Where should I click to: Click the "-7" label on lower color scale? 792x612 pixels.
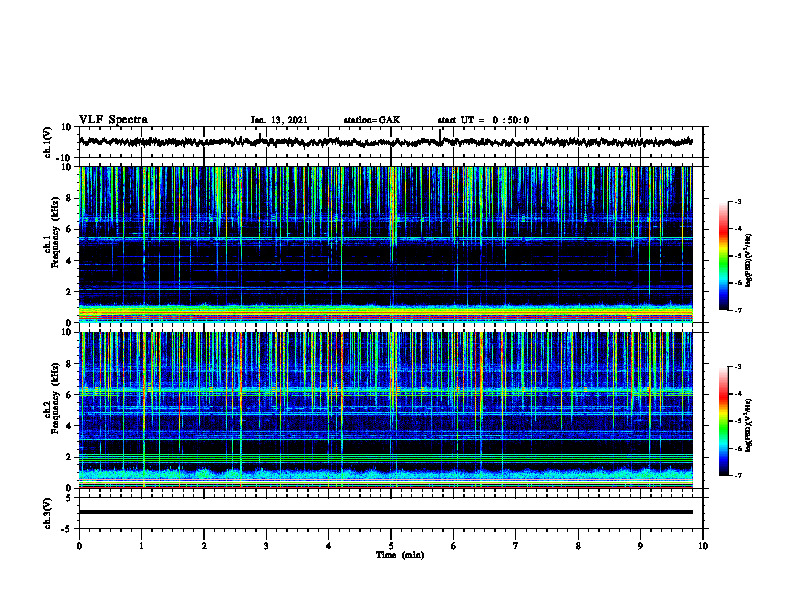(738, 475)
